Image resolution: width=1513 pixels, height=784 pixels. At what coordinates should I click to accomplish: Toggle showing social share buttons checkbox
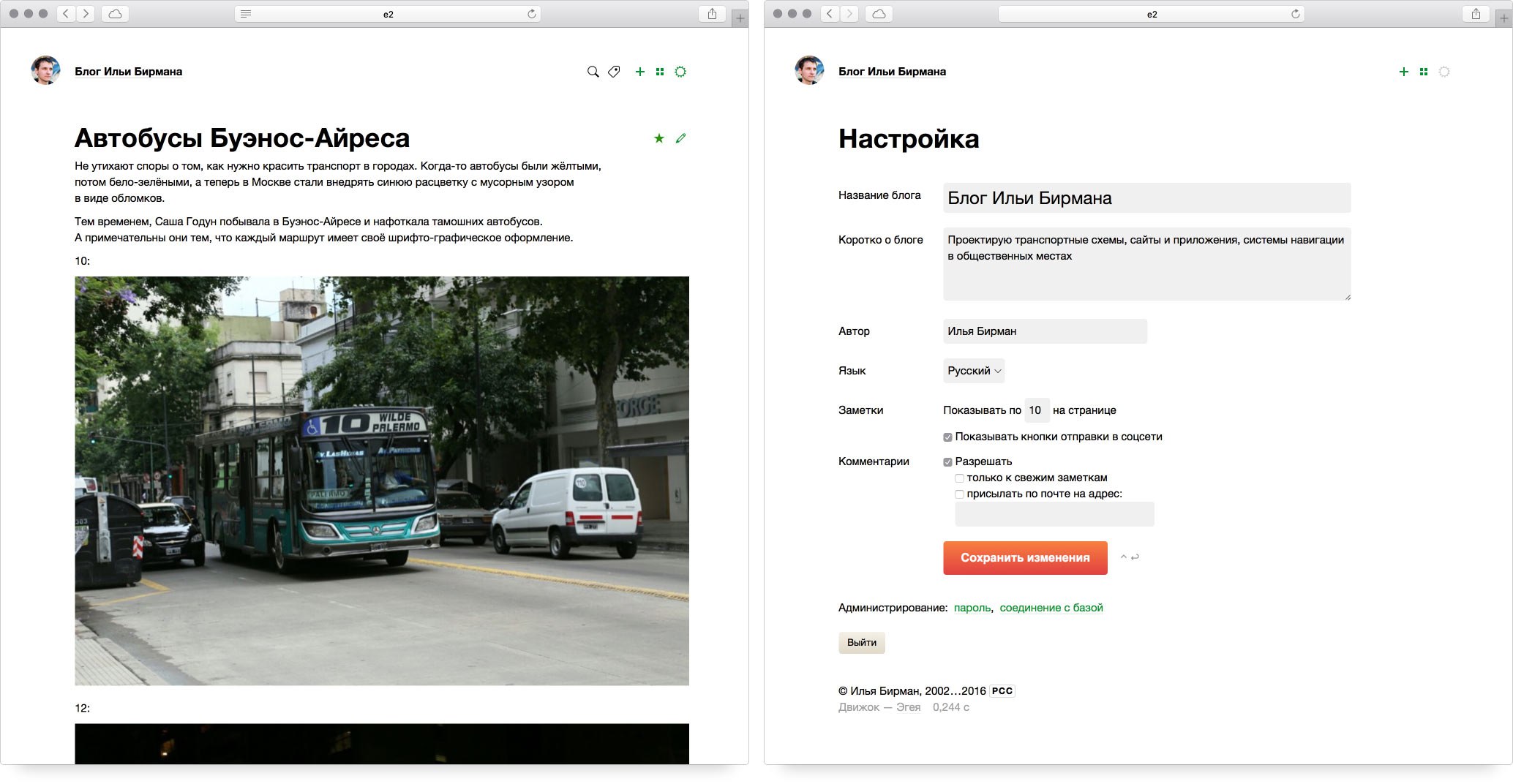(x=947, y=437)
